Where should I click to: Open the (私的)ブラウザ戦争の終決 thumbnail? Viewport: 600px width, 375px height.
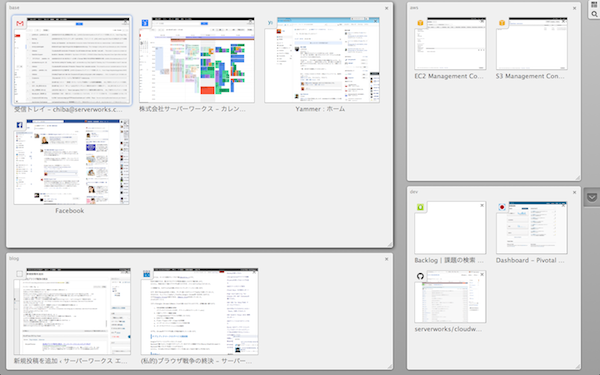(x=199, y=311)
